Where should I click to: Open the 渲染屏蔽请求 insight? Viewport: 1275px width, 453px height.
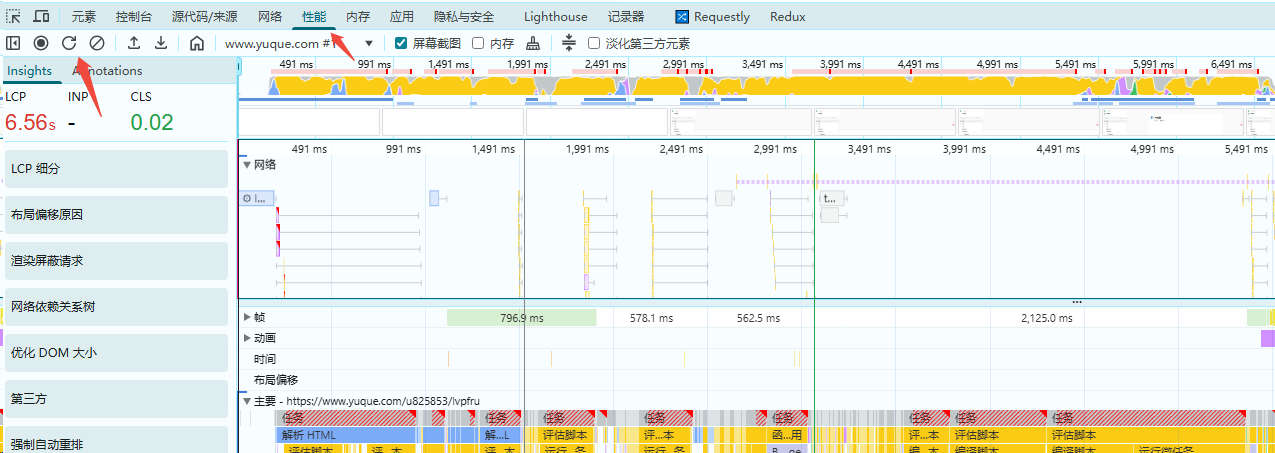(x=116, y=261)
